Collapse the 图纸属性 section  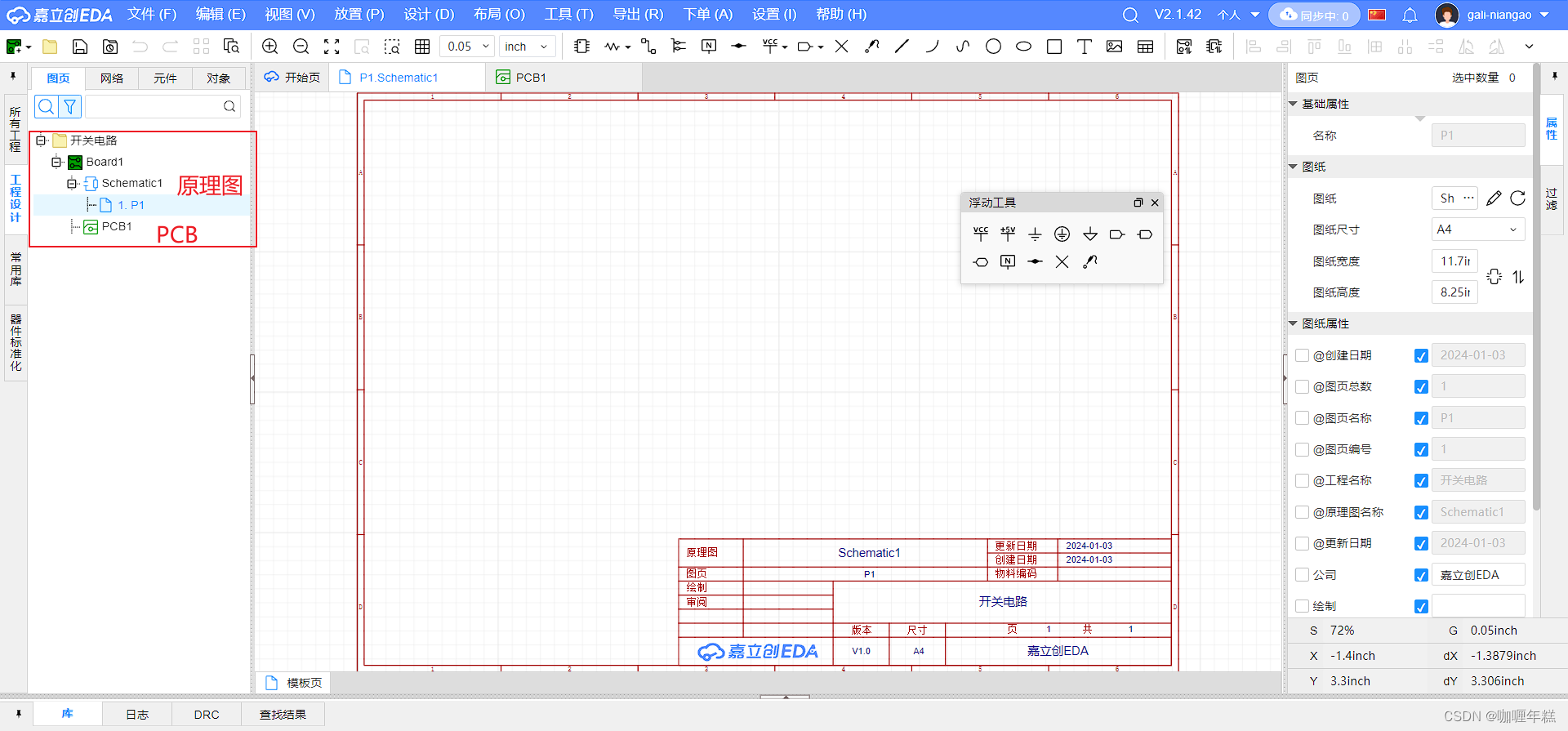pyautogui.click(x=1293, y=323)
